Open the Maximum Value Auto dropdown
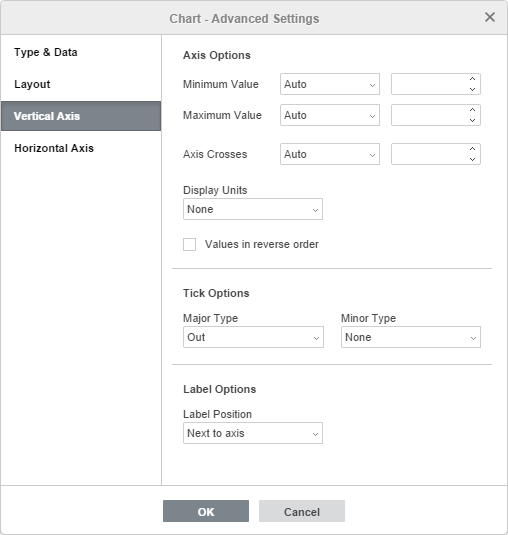508x535 pixels. pyautogui.click(x=330, y=115)
